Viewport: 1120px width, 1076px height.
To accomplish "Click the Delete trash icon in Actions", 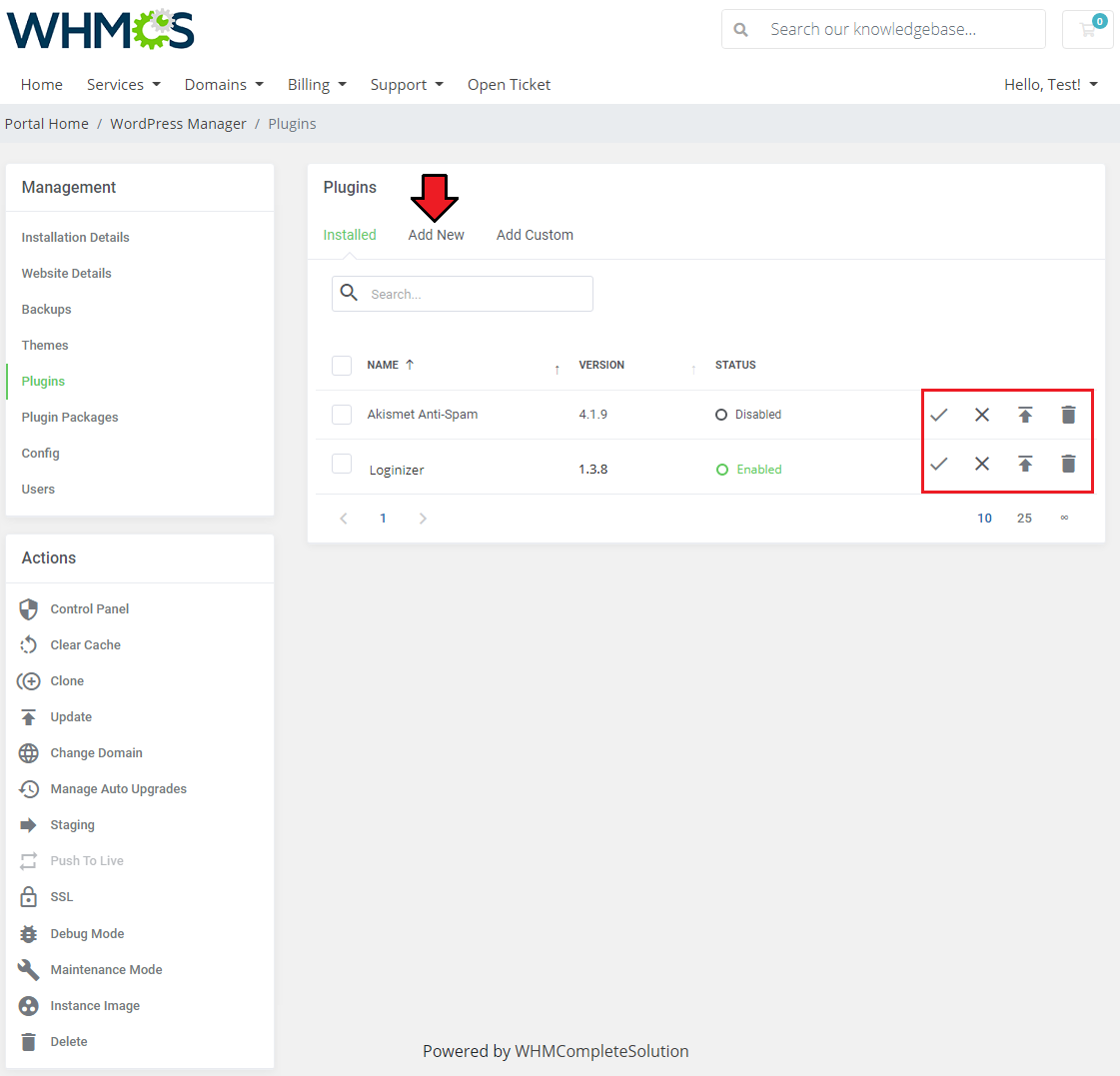I will click(29, 1042).
